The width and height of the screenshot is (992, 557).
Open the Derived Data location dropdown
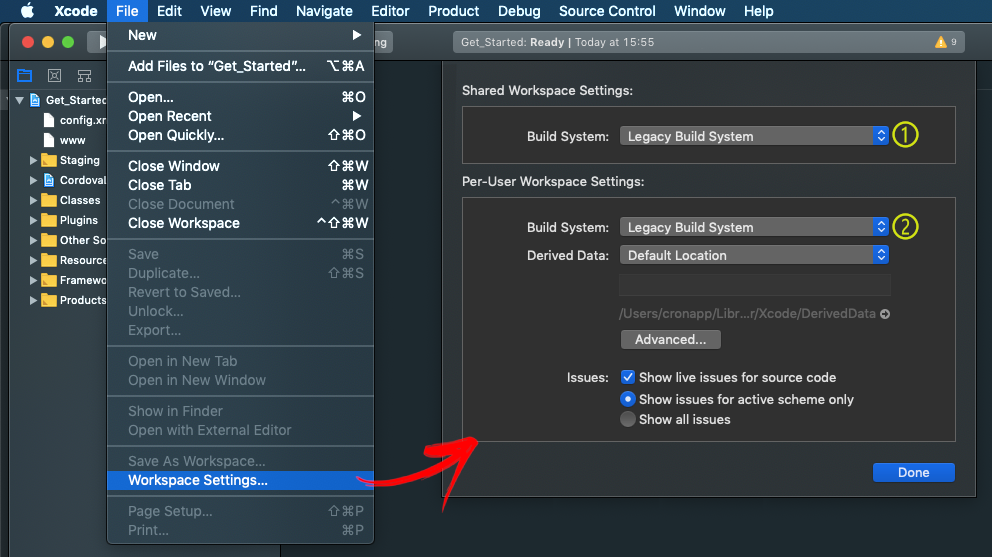point(754,255)
